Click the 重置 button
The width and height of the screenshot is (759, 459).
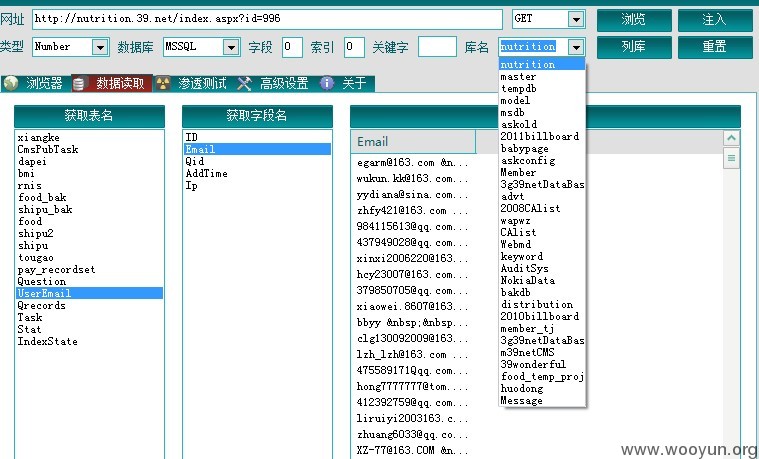(715, 47)
